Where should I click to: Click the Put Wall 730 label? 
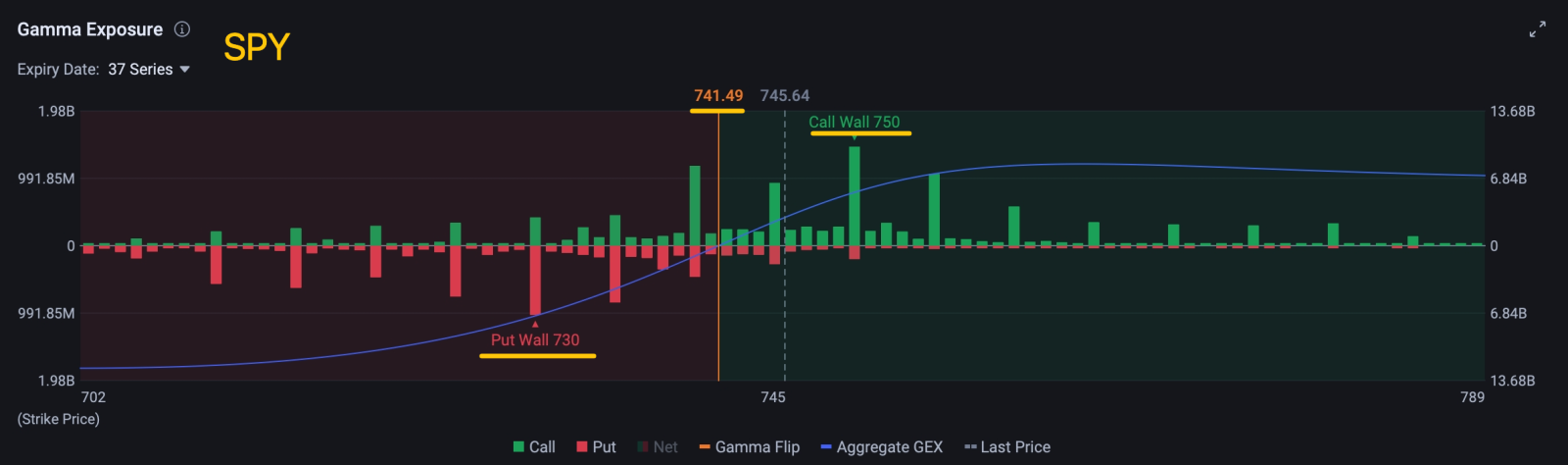coord(535,340)
